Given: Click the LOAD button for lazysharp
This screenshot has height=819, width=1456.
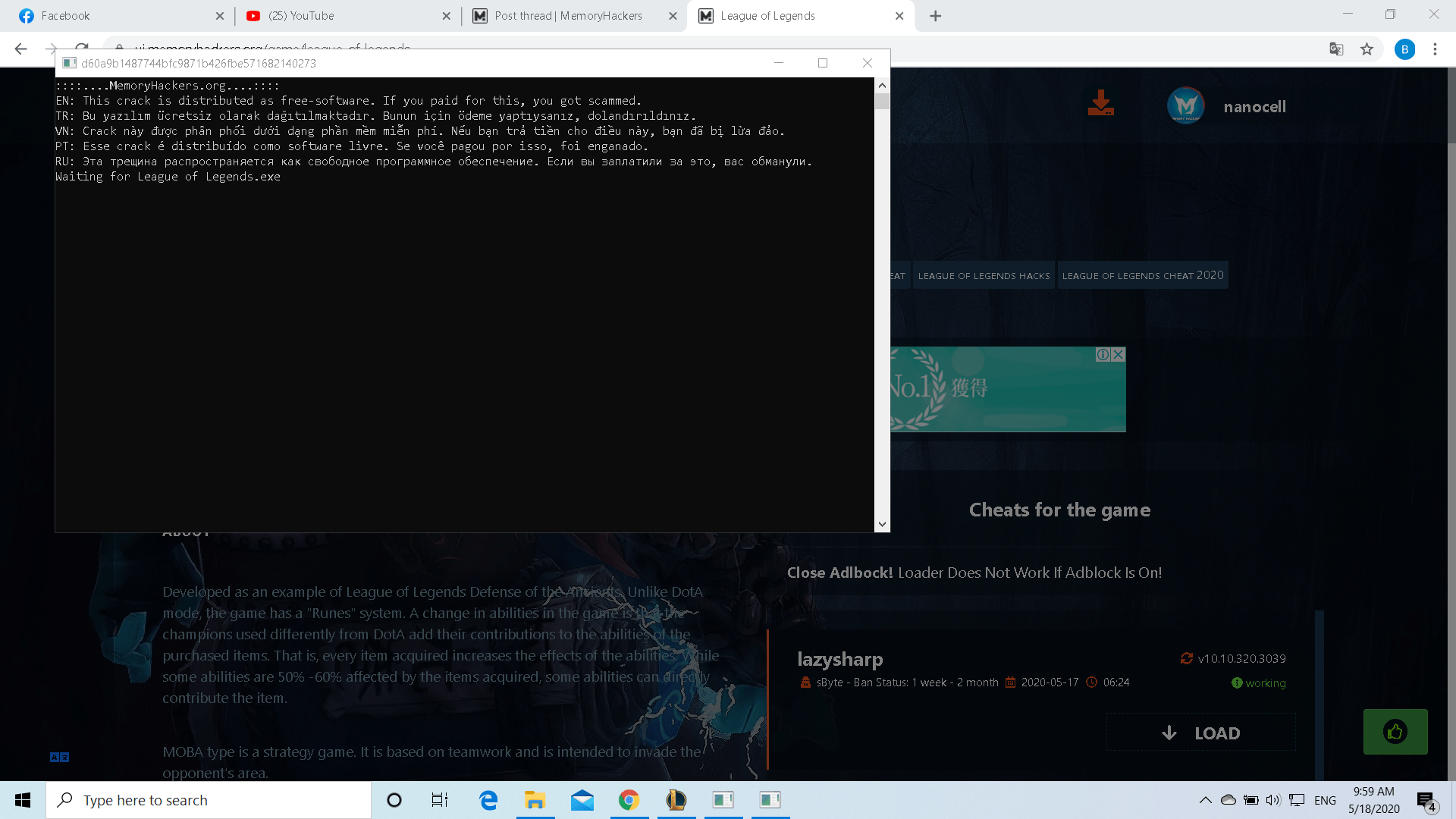Looking at the screenshot, I should point(1201,733).
